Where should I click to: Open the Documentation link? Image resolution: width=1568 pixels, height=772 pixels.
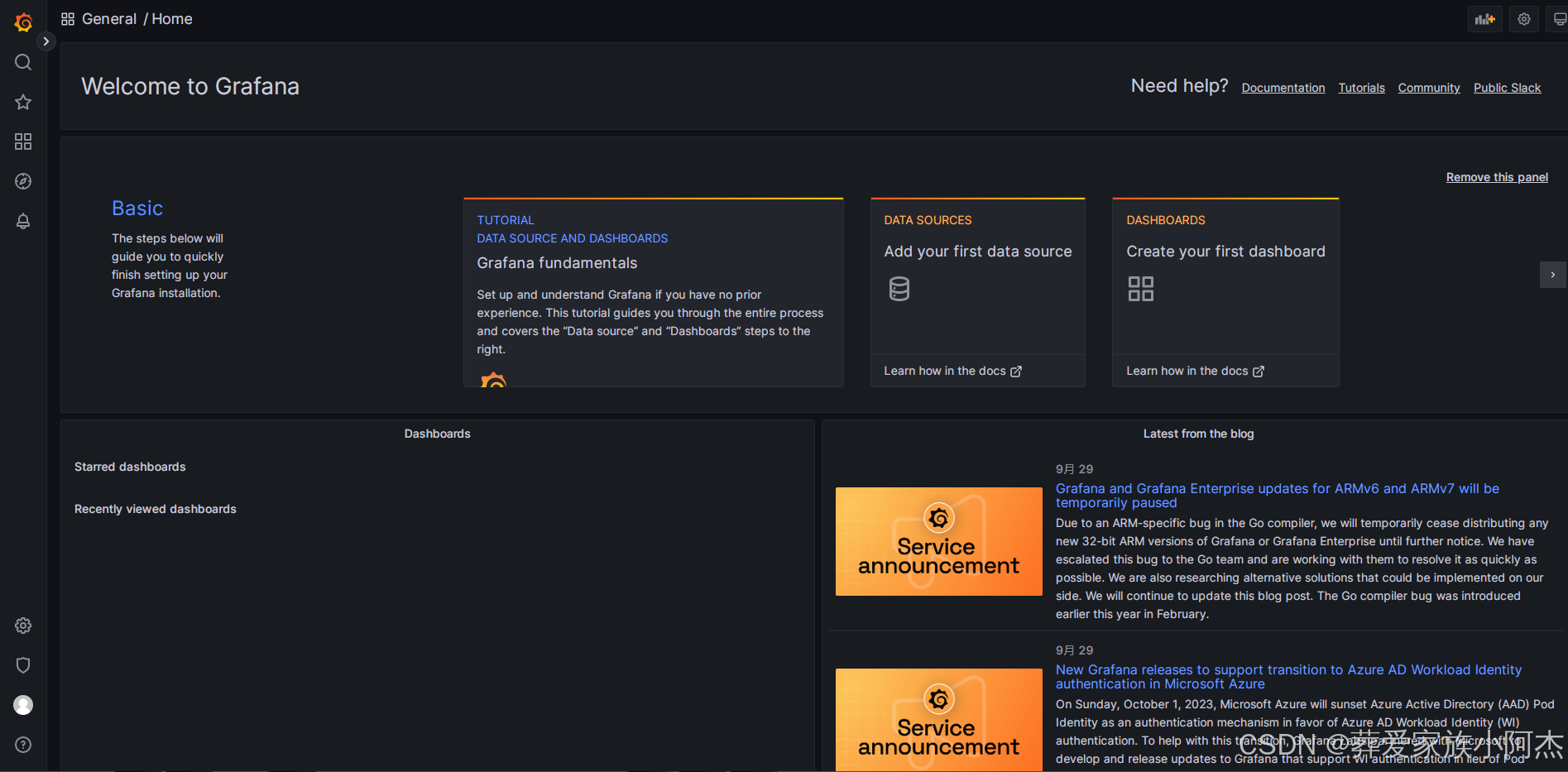pos(1283,88)
